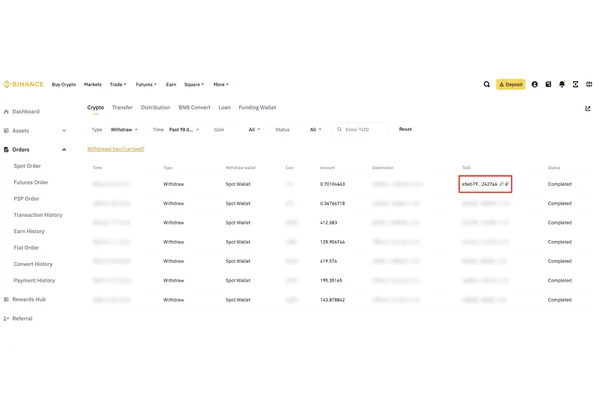Click the Reset filter button

point(405,129)
